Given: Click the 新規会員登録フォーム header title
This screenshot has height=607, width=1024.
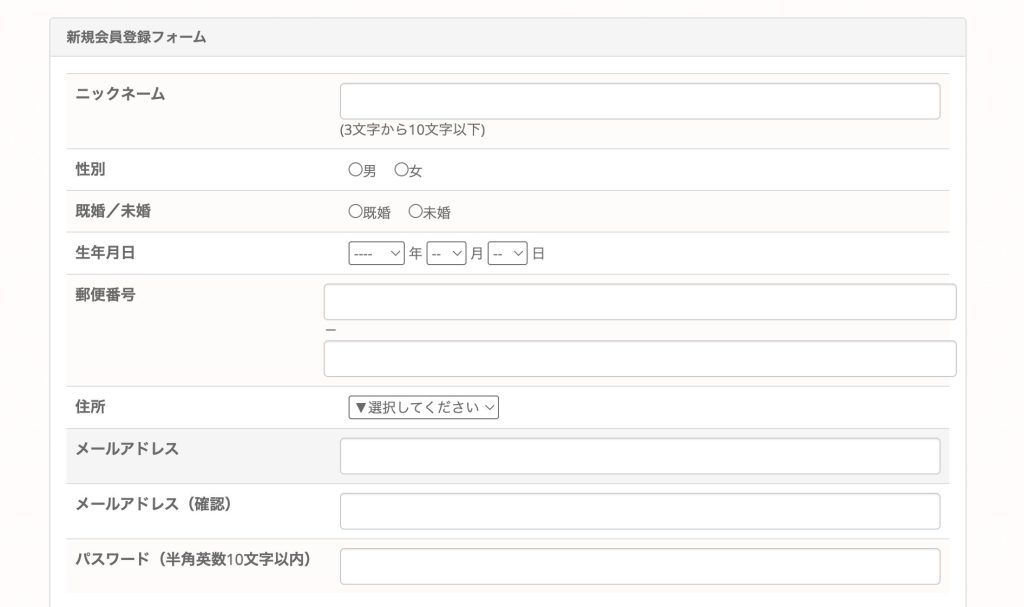Looking at the screenshot, I should [136, 37].
